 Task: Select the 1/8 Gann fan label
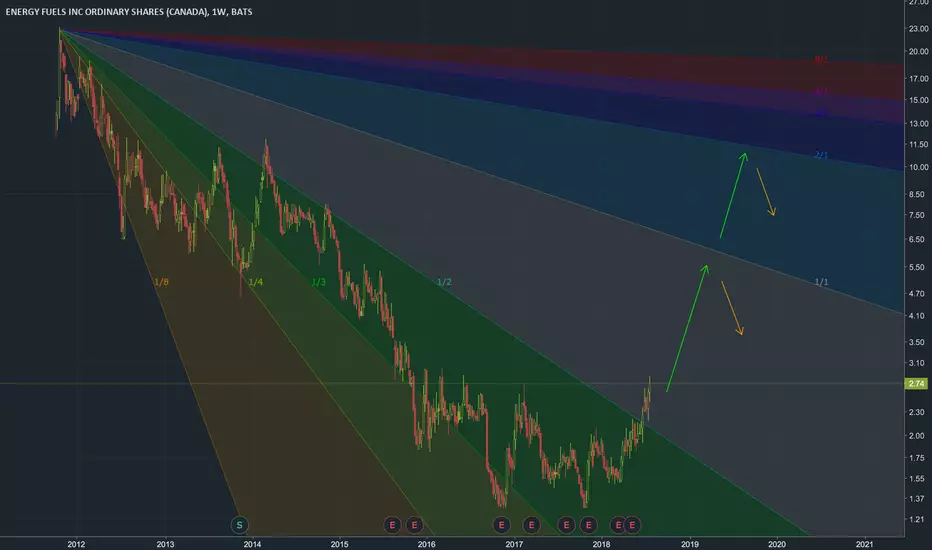[x=161, y=282]
